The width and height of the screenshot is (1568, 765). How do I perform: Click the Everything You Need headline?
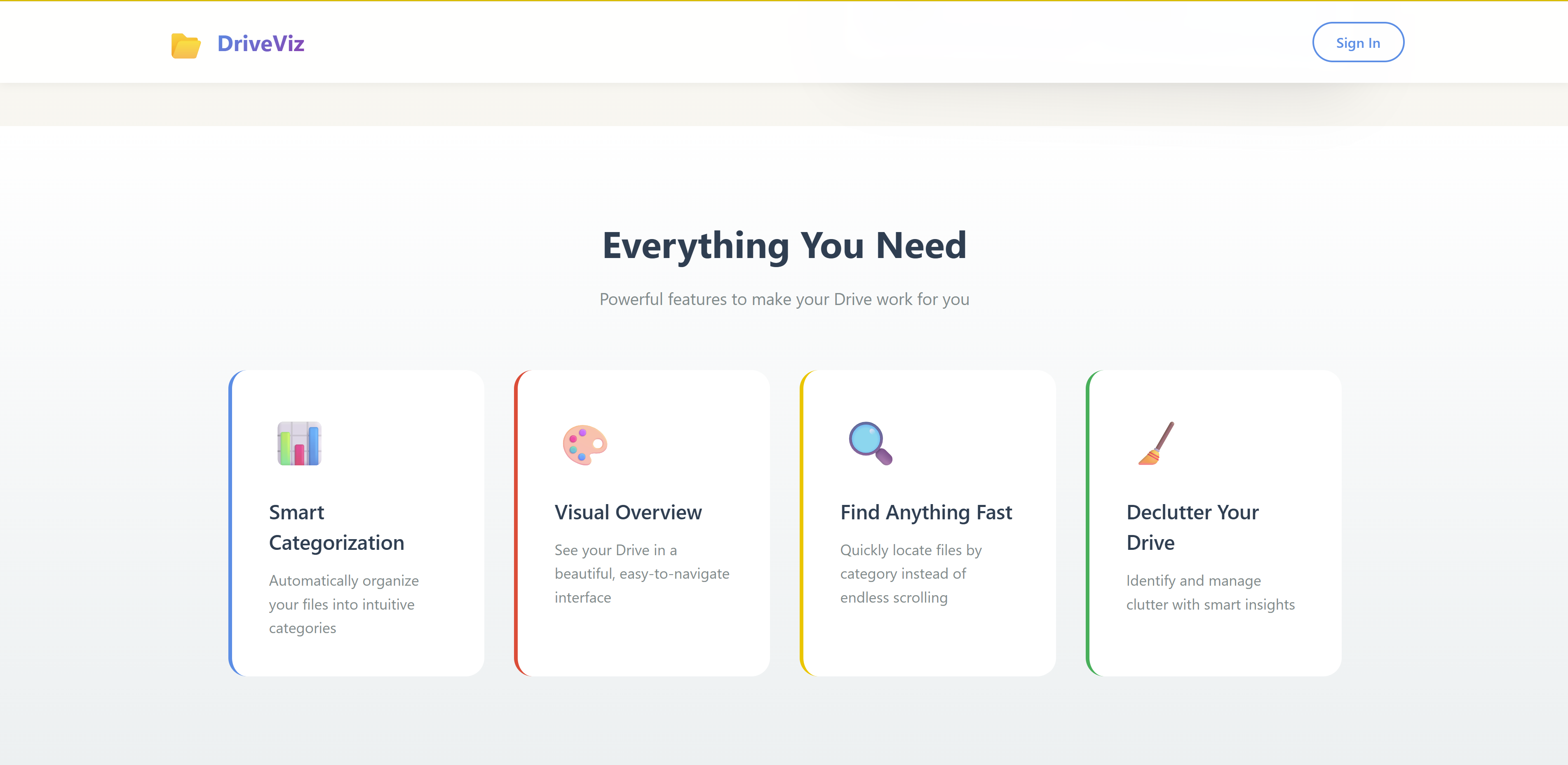(784, 245)
